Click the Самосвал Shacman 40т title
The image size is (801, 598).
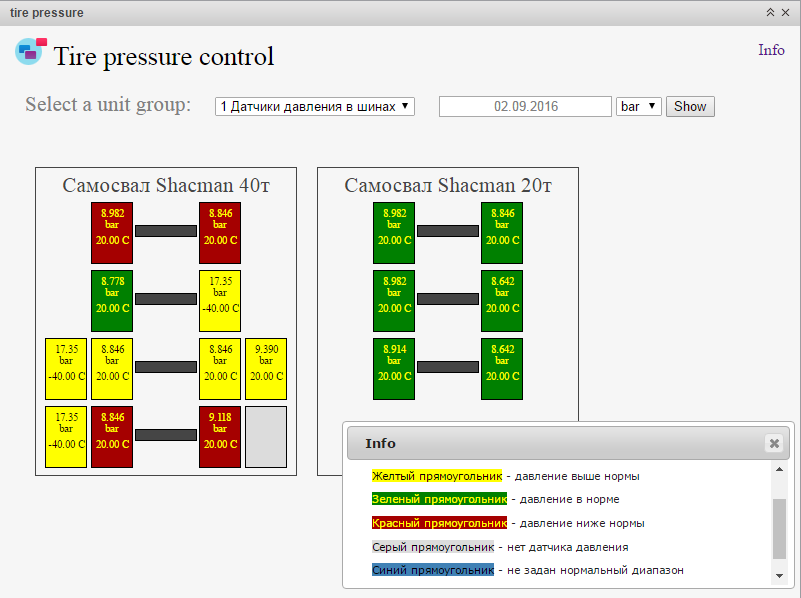166,185
